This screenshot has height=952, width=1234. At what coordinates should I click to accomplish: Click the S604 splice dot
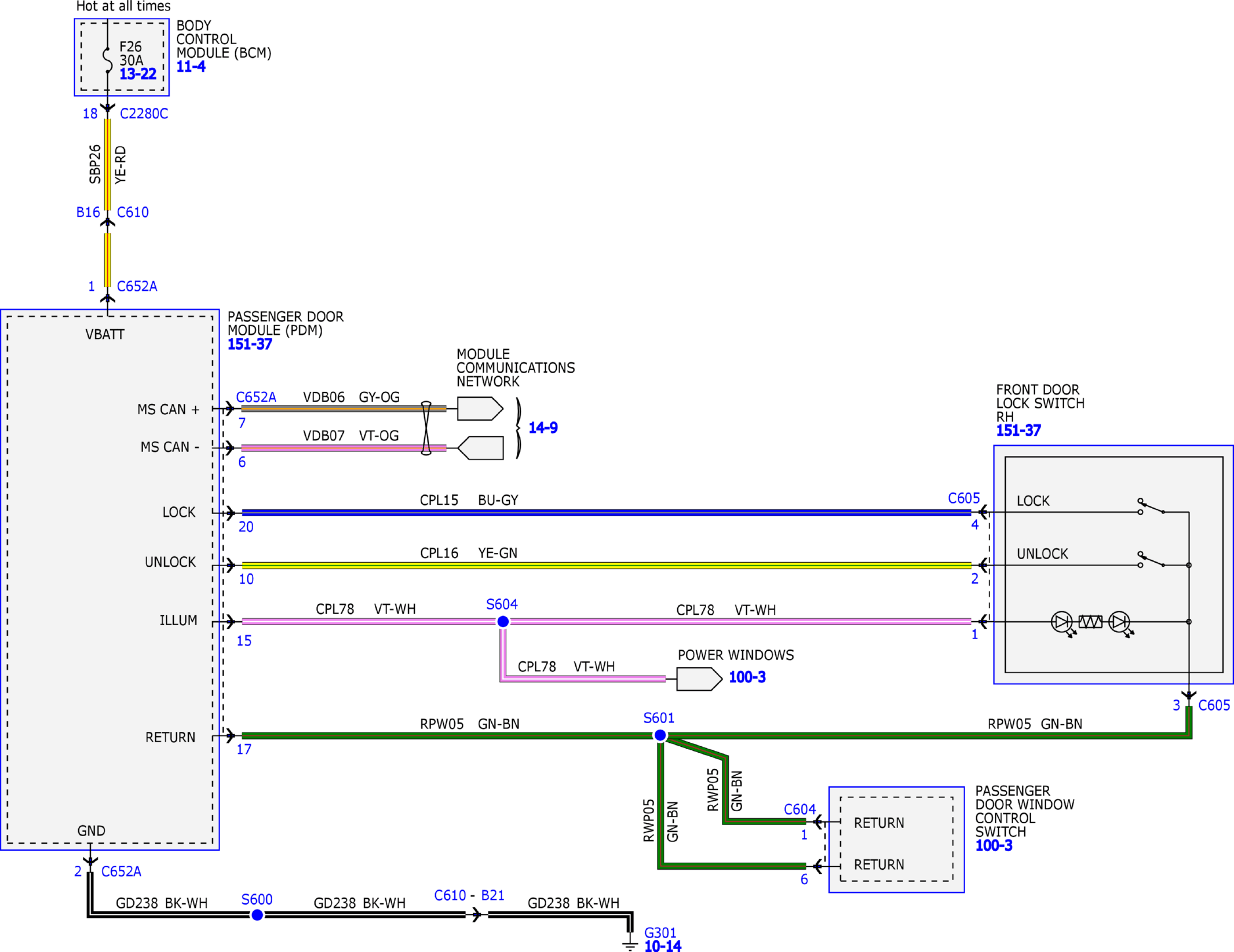[503, 621]
